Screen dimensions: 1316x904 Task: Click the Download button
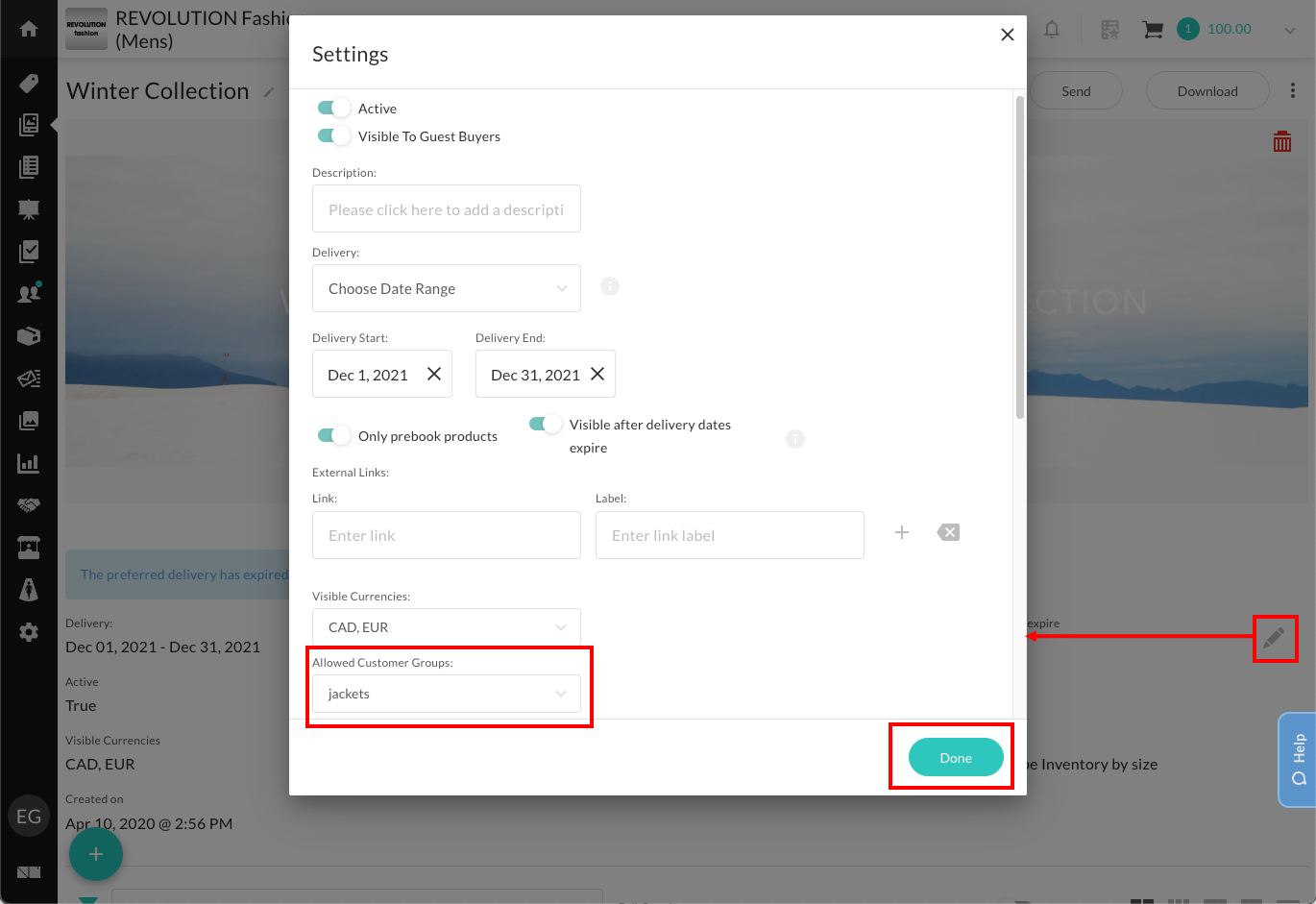pyautogui.click(x=1207, y=90)
